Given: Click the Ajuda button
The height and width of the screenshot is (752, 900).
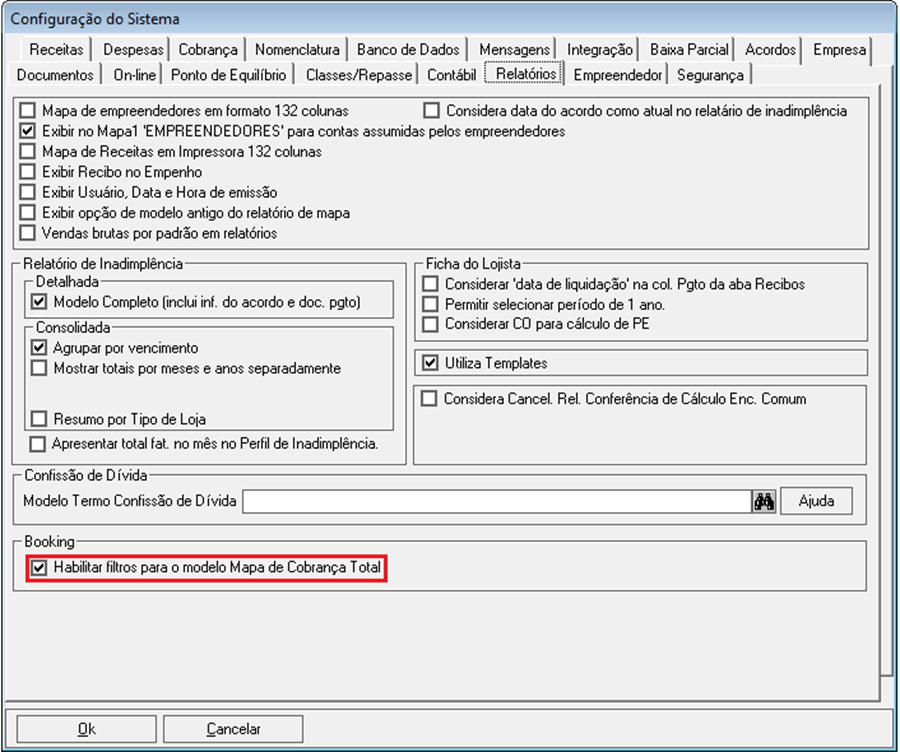Looking at the screenshot, I should point(816,501).
